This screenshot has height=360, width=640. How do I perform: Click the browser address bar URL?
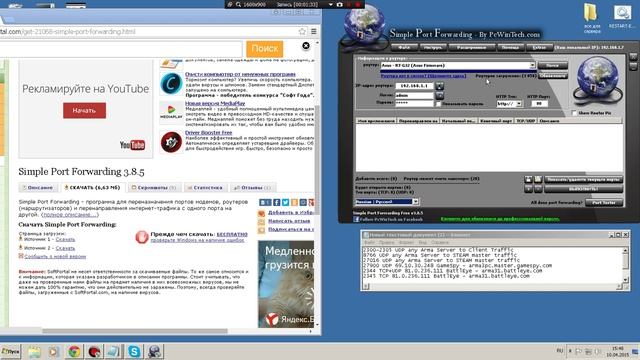pos(67,31)
